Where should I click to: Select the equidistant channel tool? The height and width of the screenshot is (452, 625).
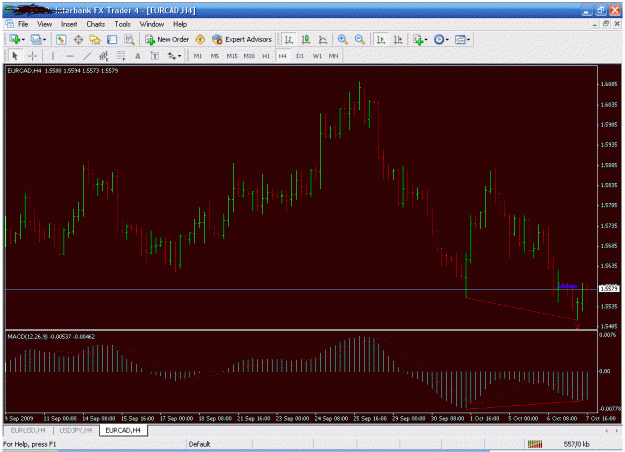pos(104,56)
